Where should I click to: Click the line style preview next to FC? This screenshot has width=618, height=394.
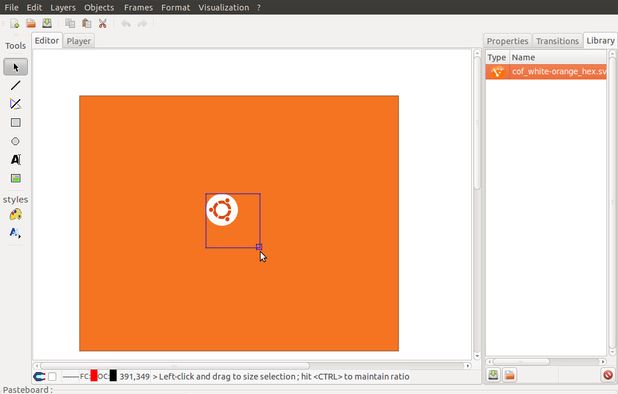click(71, 377)
